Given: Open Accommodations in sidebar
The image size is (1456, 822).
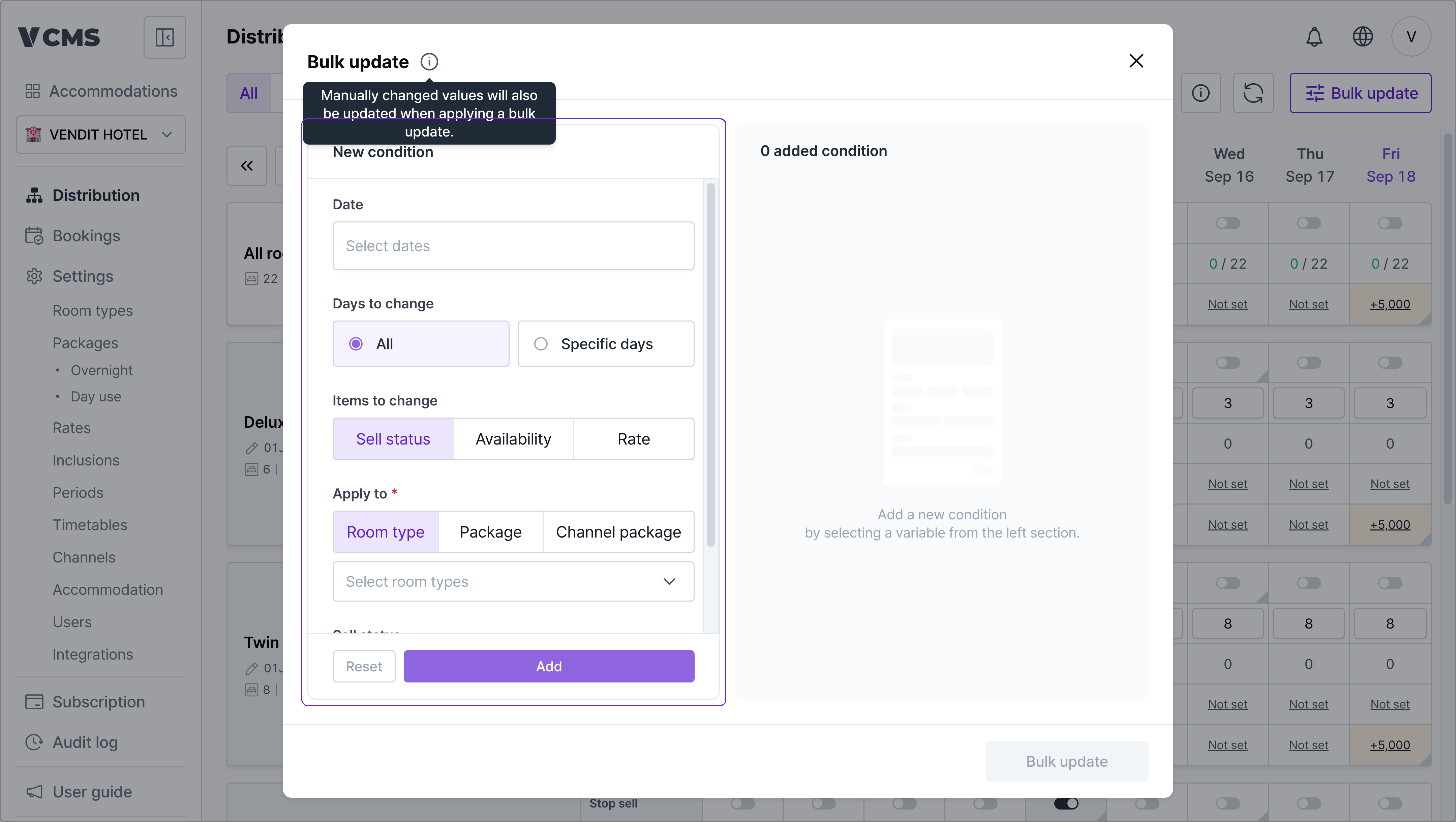Looking at the screenshot, I should [102, 91].
